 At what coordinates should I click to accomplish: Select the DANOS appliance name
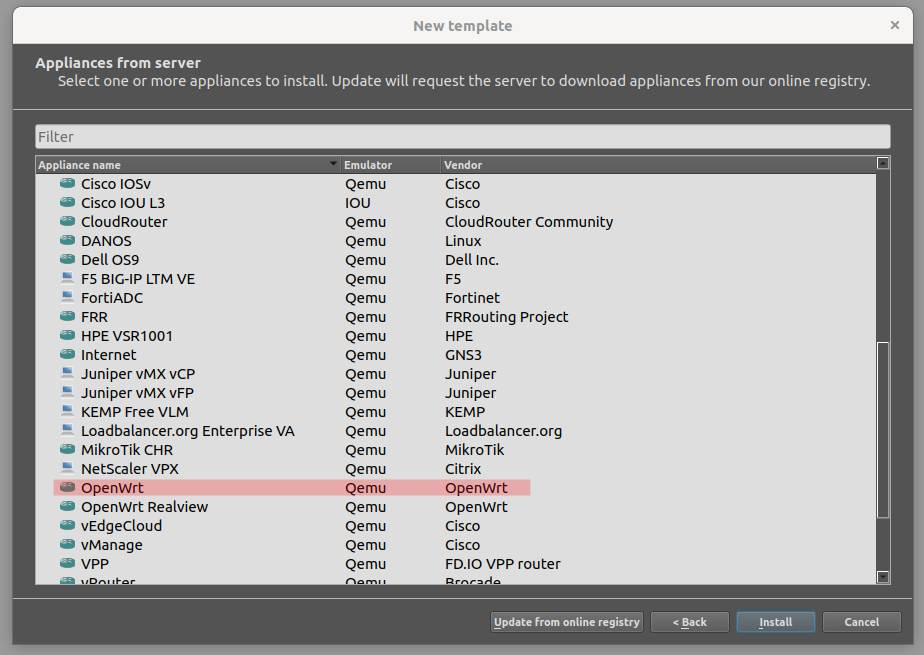tap(106, 240)
